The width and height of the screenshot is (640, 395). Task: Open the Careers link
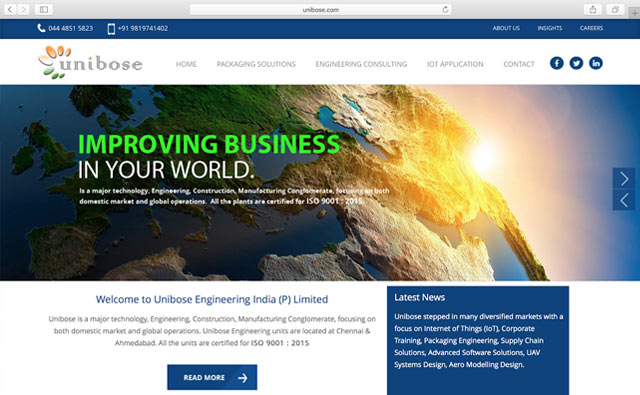coord(591,28)
